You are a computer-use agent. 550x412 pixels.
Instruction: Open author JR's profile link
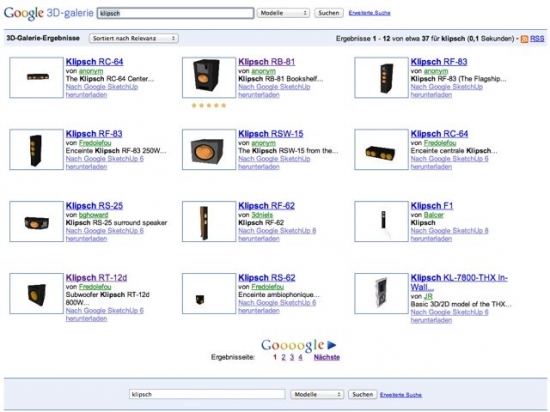coord(428,296)
